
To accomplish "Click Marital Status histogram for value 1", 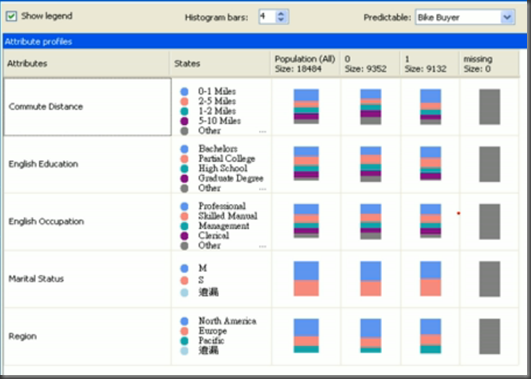I will 430,278.
